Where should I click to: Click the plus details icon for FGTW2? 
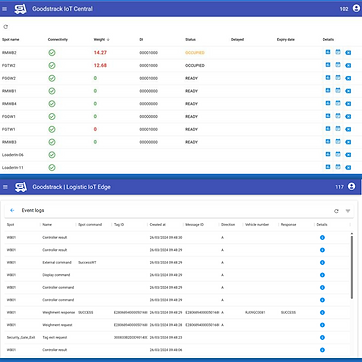pos(328,65)
